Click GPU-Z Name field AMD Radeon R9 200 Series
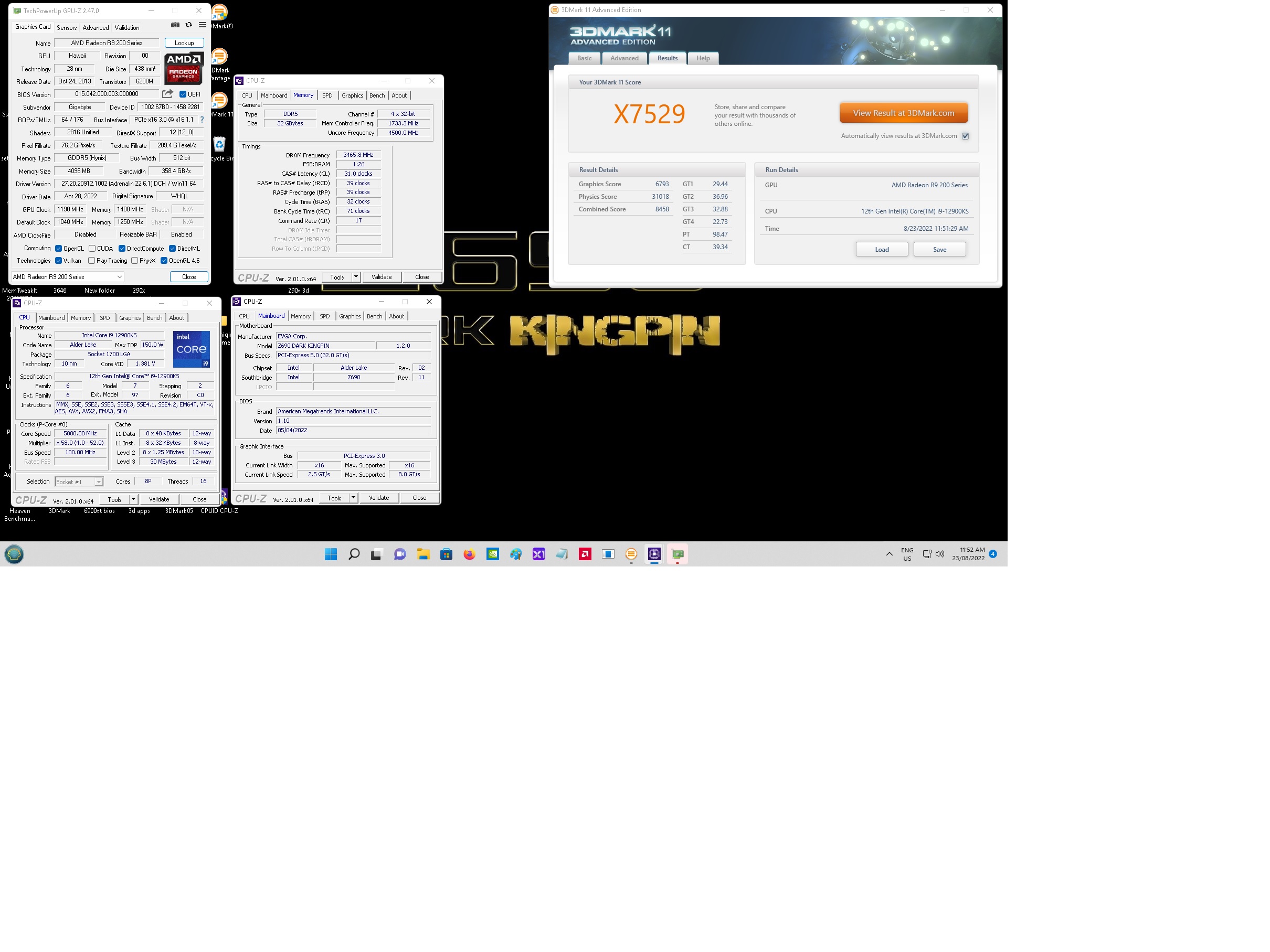 107,43
